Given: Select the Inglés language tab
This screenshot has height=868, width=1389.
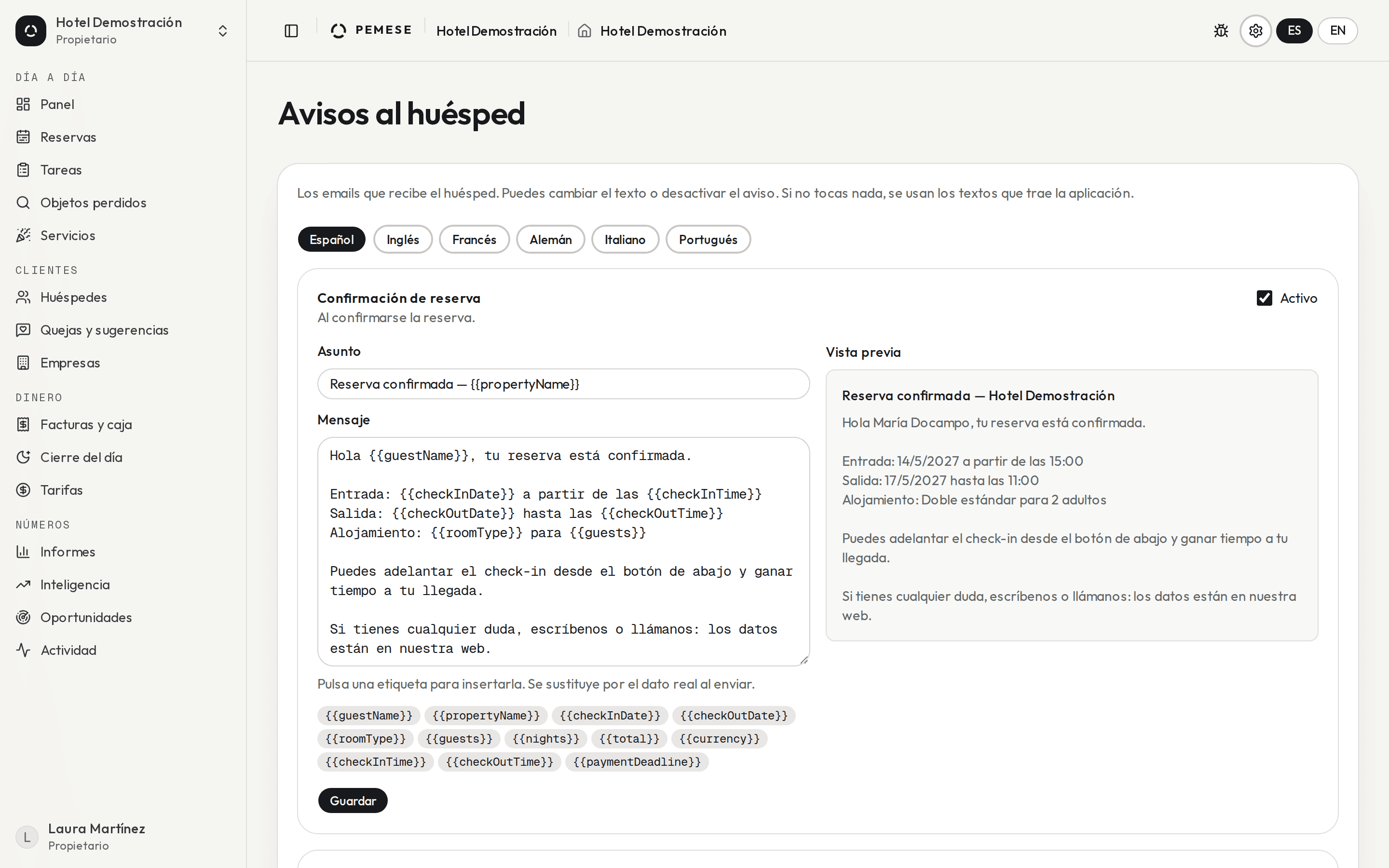Looking at the screenshot, I should tap(403, 239).
